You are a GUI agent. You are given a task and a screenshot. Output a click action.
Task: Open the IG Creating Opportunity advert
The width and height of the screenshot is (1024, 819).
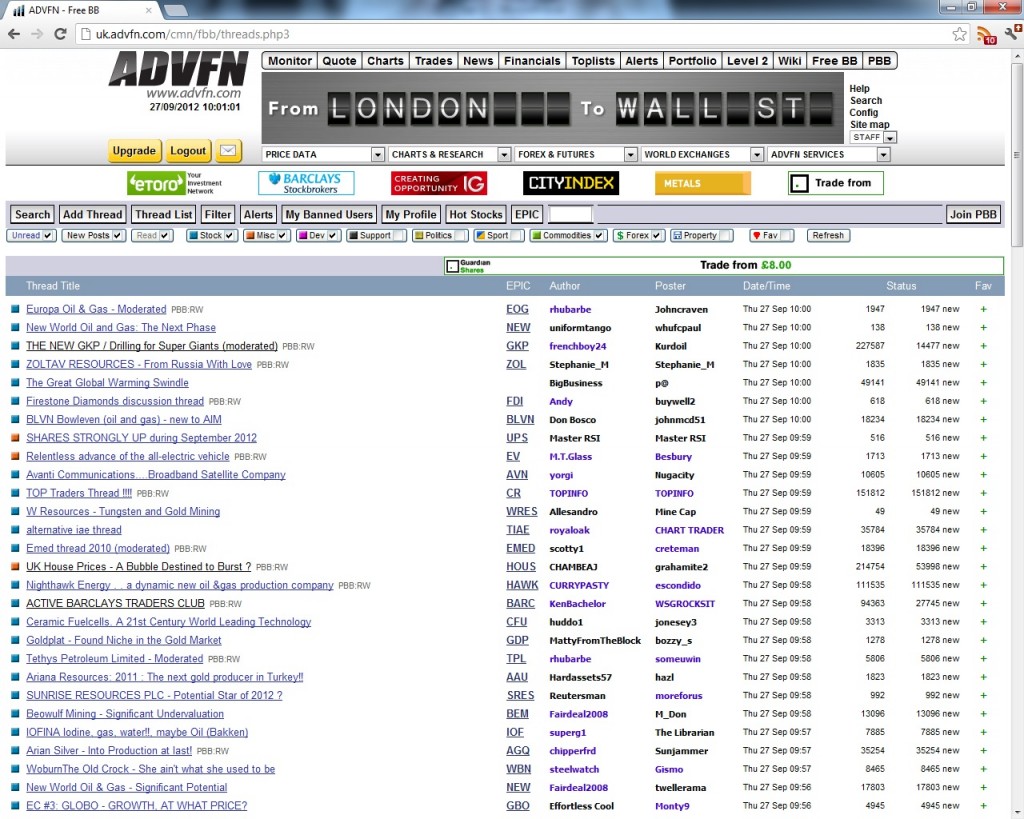click(440, 184)
